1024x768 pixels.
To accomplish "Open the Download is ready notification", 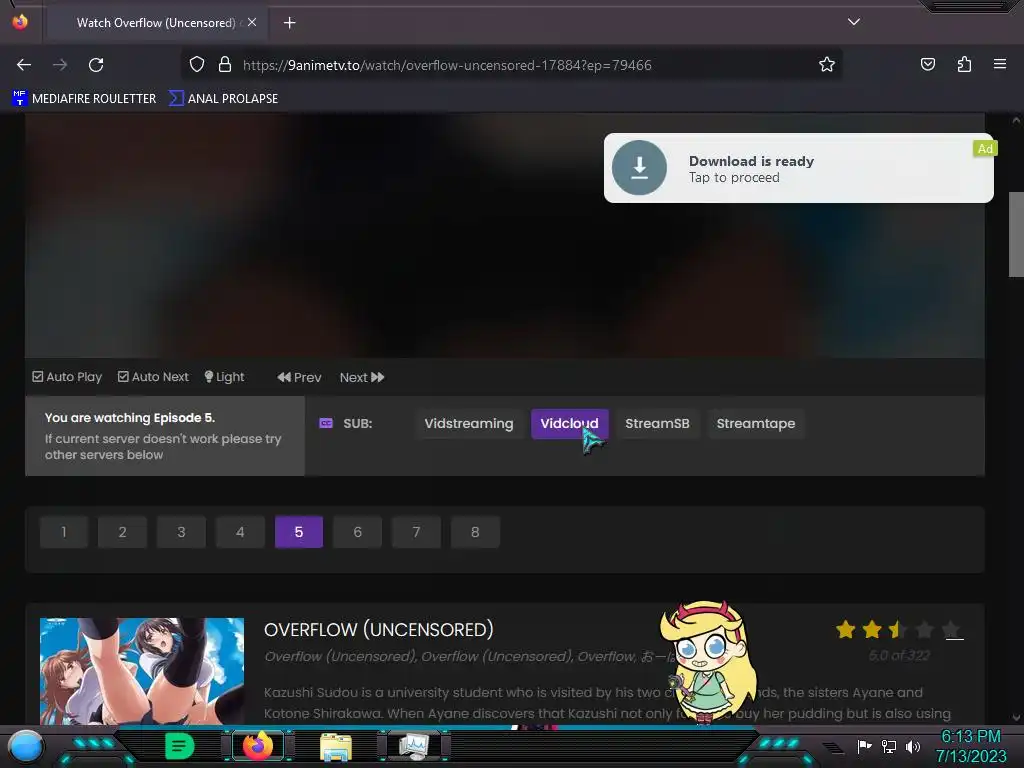I will 799,168.
